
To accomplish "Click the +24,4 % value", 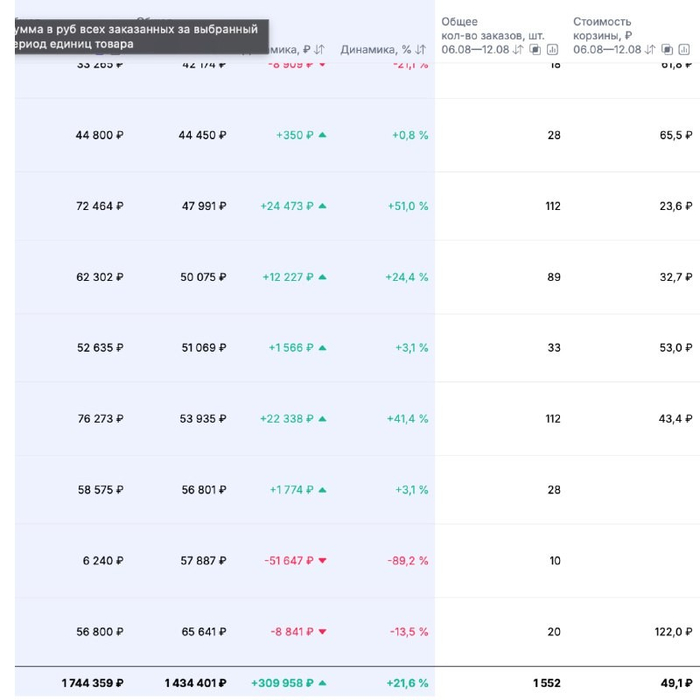I will coord(407,277).
